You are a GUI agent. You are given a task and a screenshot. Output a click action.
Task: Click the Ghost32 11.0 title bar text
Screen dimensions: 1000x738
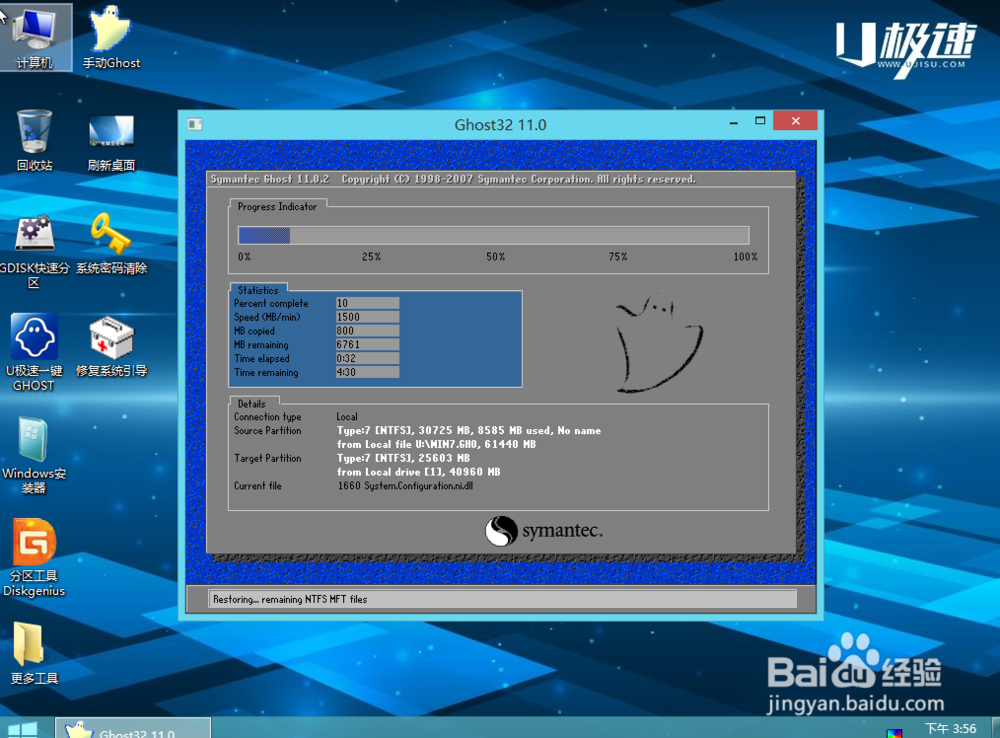501,124
